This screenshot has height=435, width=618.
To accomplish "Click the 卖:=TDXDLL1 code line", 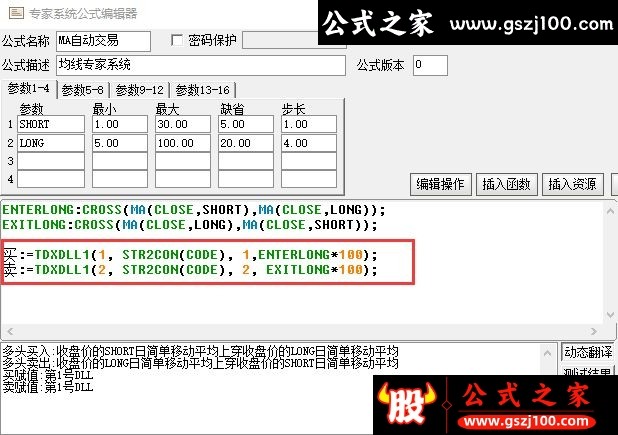I will coord(190,270).
